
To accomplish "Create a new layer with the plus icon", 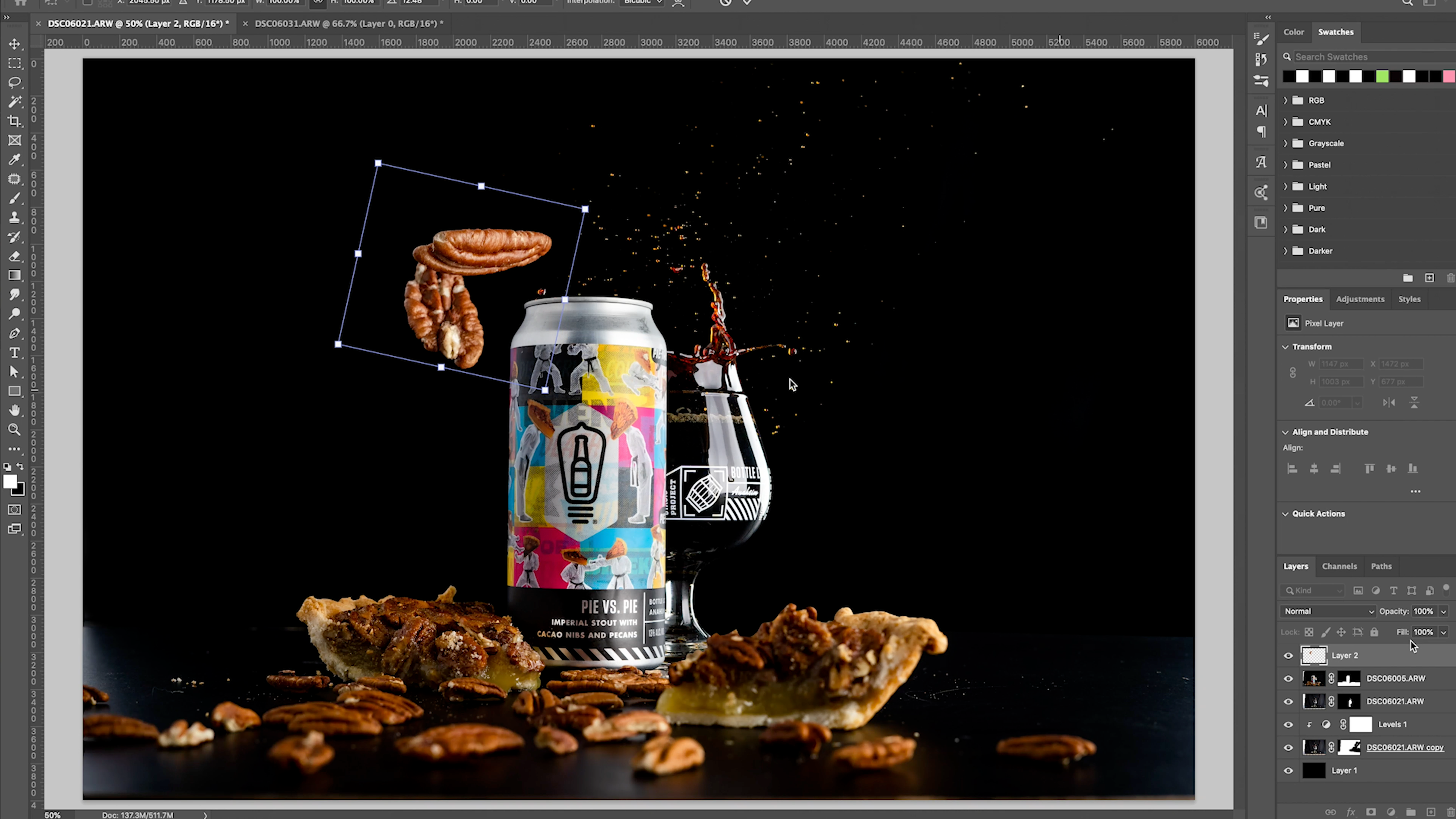I will click(1431, 812).
